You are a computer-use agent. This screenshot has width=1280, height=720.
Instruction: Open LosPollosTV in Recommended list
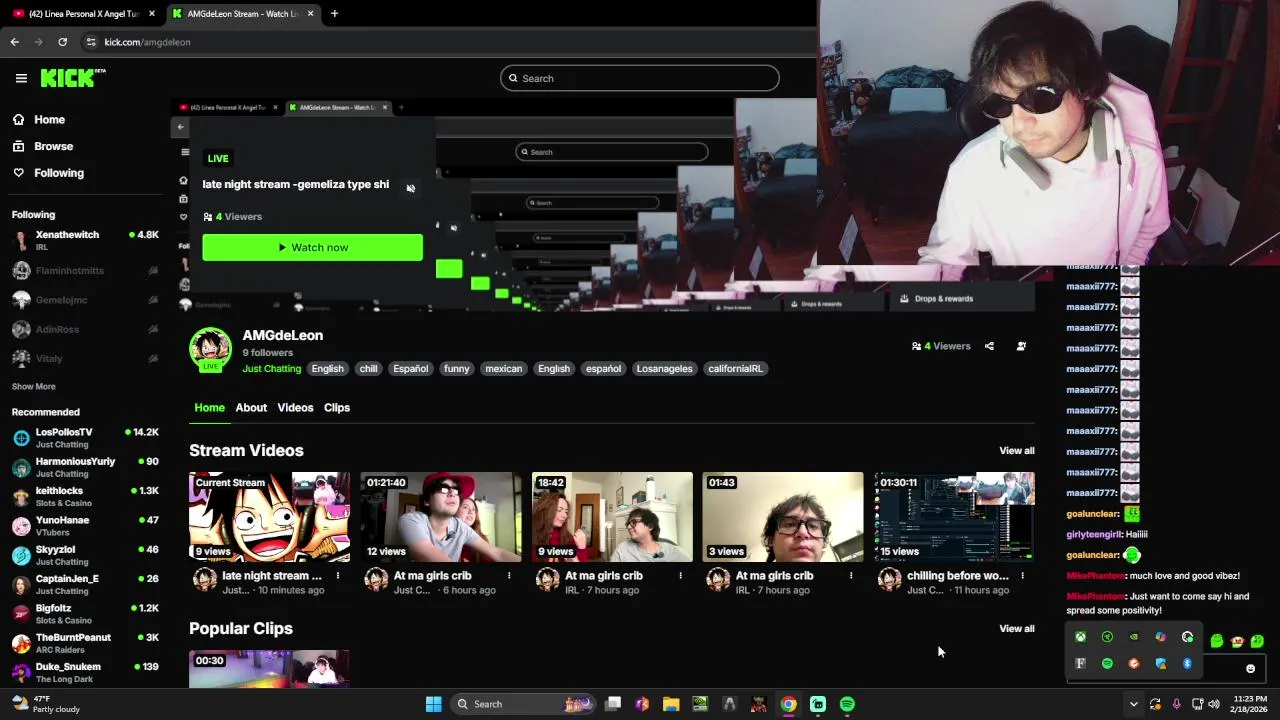[85, 437]
